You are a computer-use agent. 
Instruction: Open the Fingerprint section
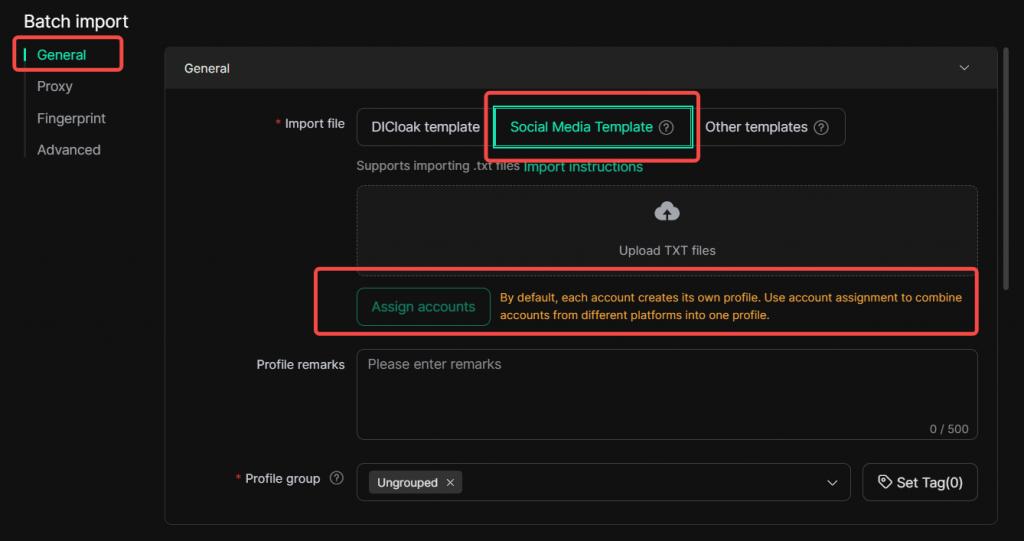[71, 118]
